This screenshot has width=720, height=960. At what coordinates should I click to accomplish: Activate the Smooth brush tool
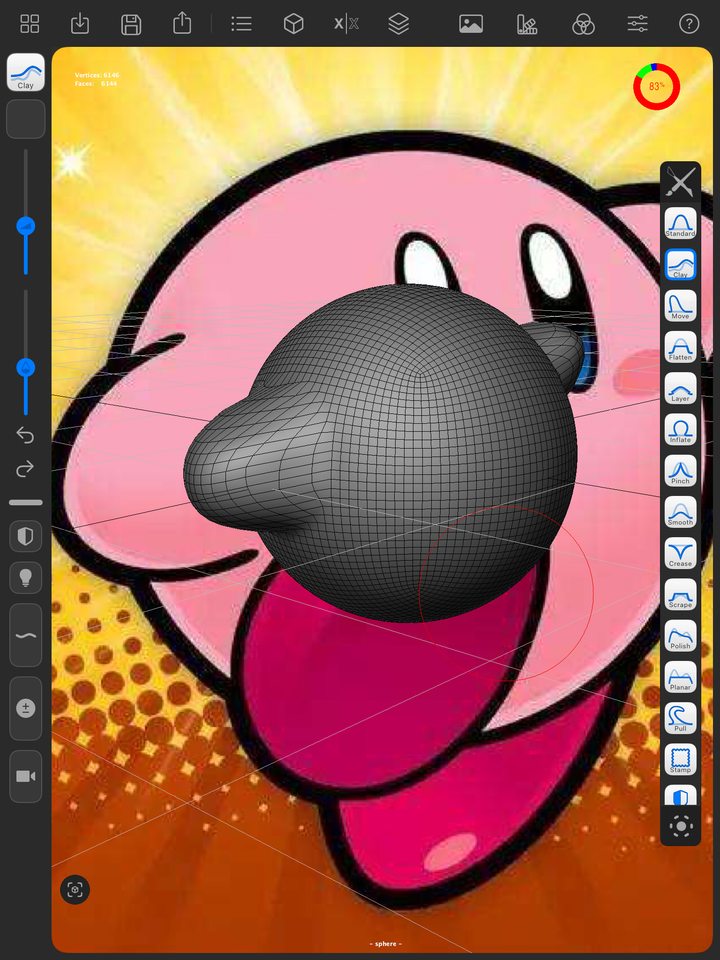[x=680, y=512]
